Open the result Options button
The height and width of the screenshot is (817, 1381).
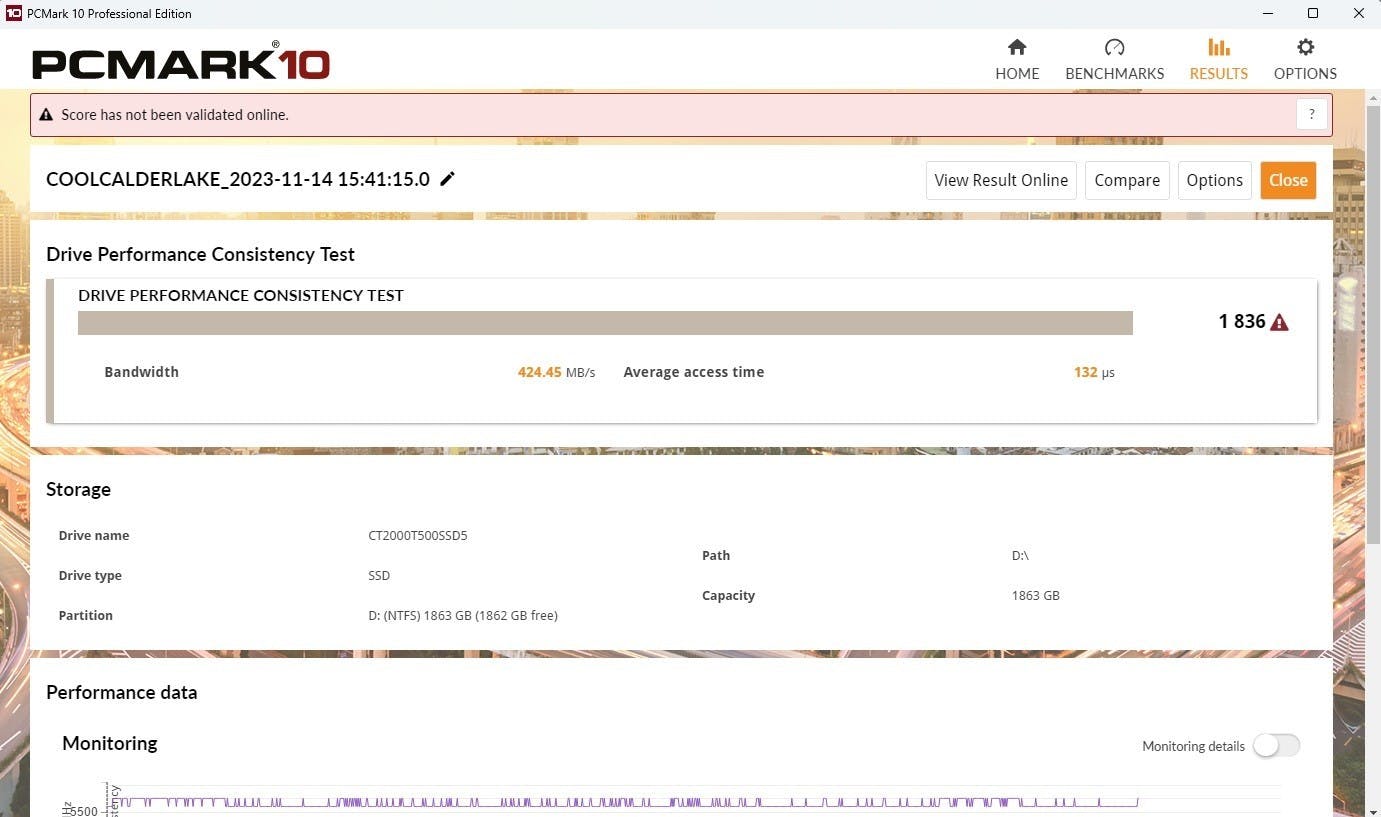coord(1214,180)
